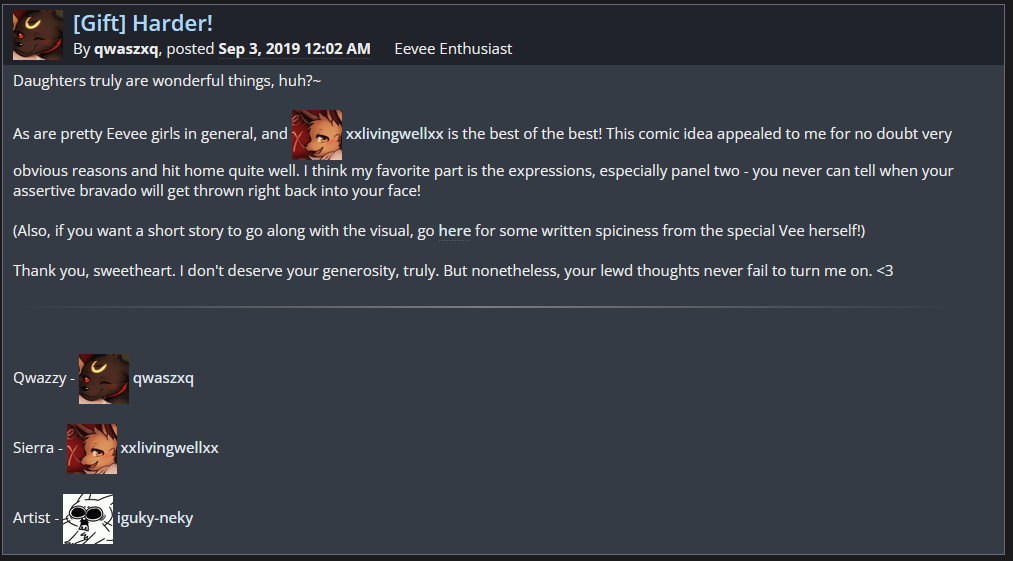
Task: Open the xxlivingwellxx avatar inside the description paragraph
Action: [317, 134]
